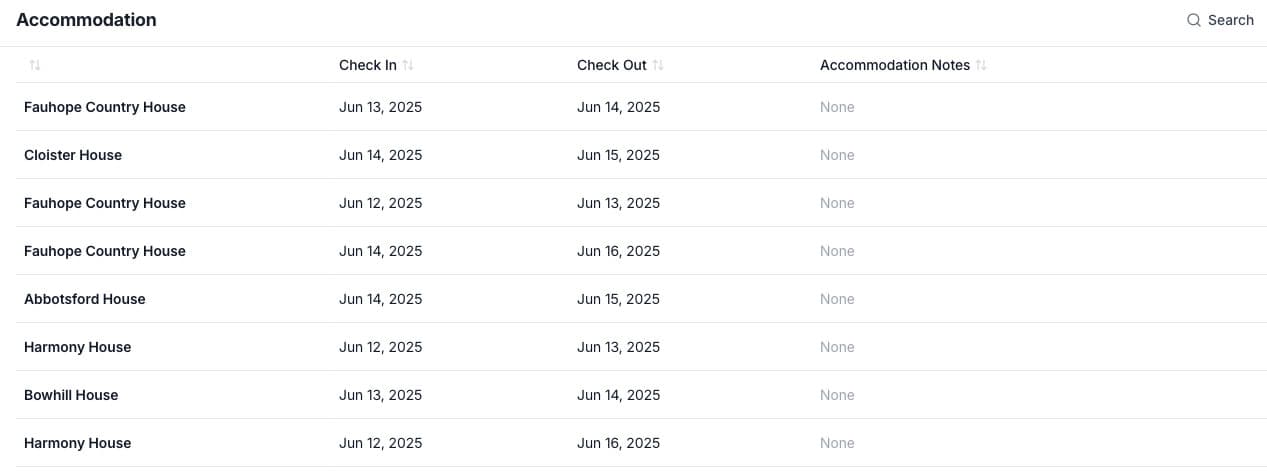
Task: Open Fauhope Country House checking in Jun 13
Action: pos(641,107)
